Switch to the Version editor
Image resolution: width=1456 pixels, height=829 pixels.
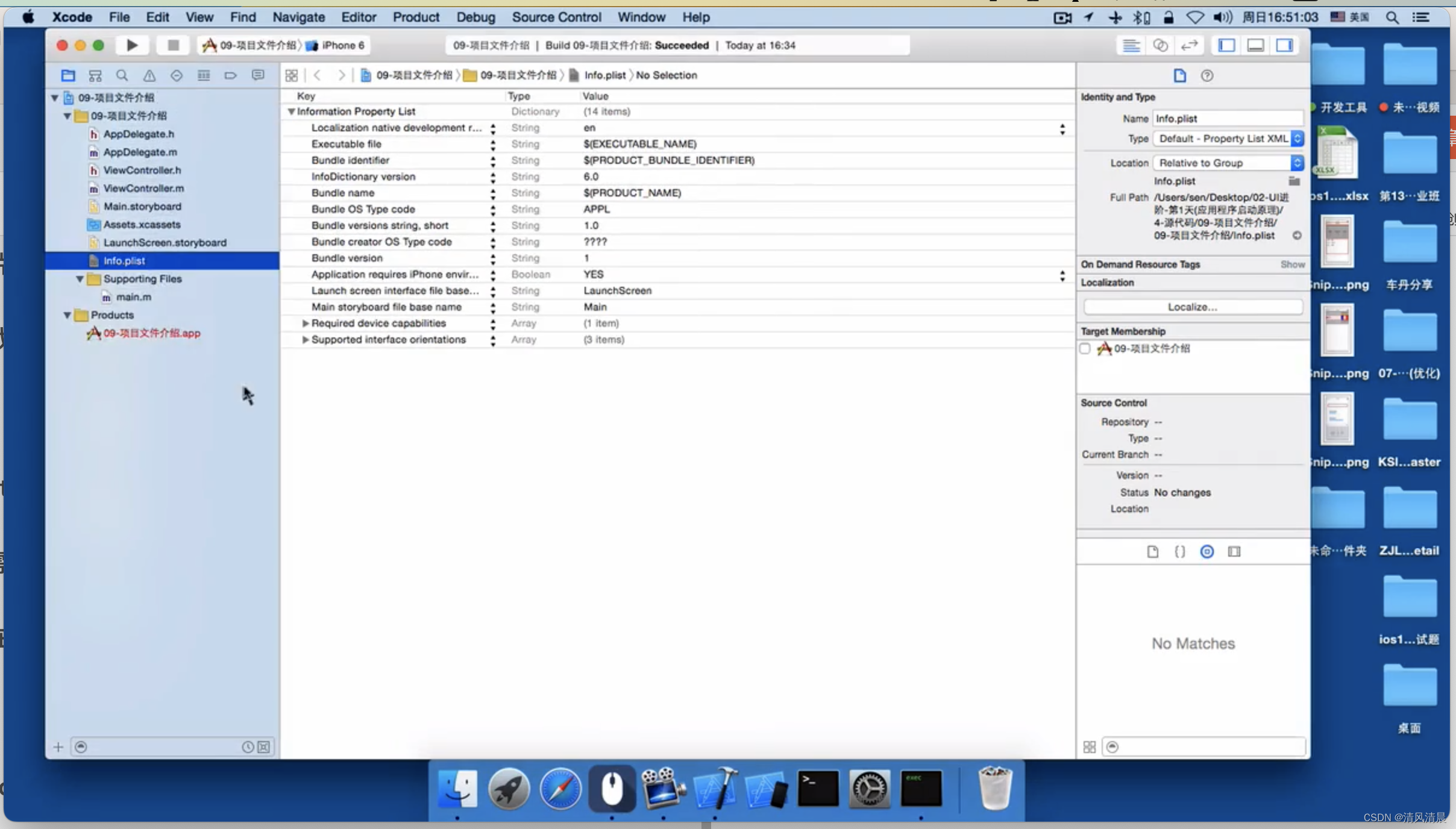click(1189, 45)
